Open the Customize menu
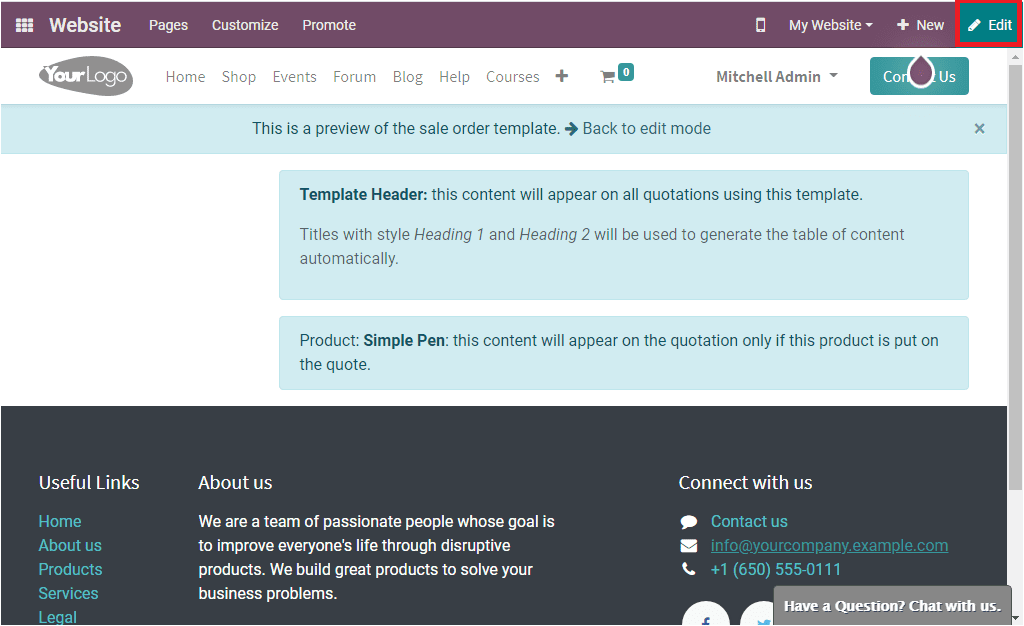The height and width of the screenshot is (626, 1024). 244,24
